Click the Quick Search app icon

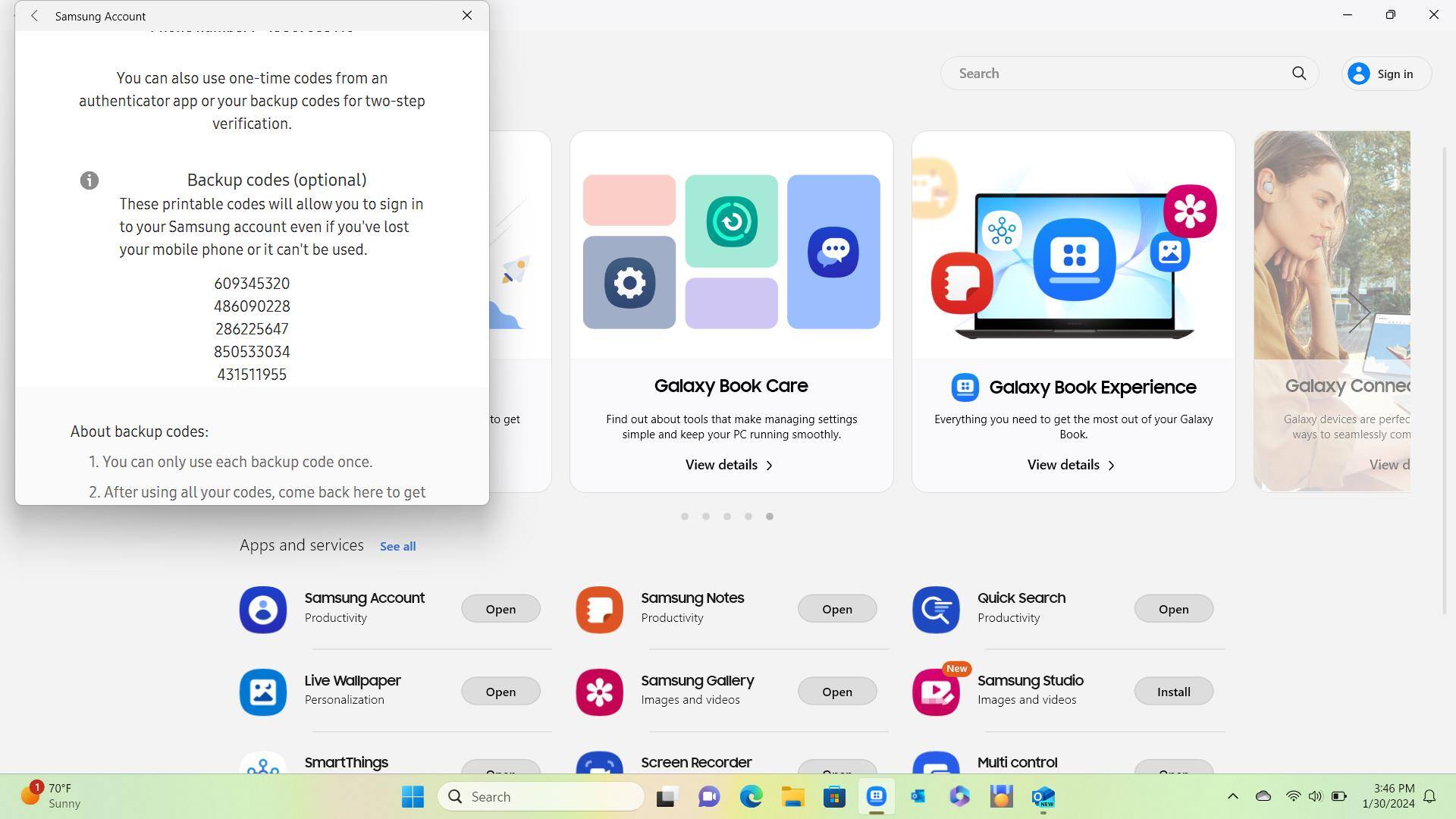[x=936, y=610]
